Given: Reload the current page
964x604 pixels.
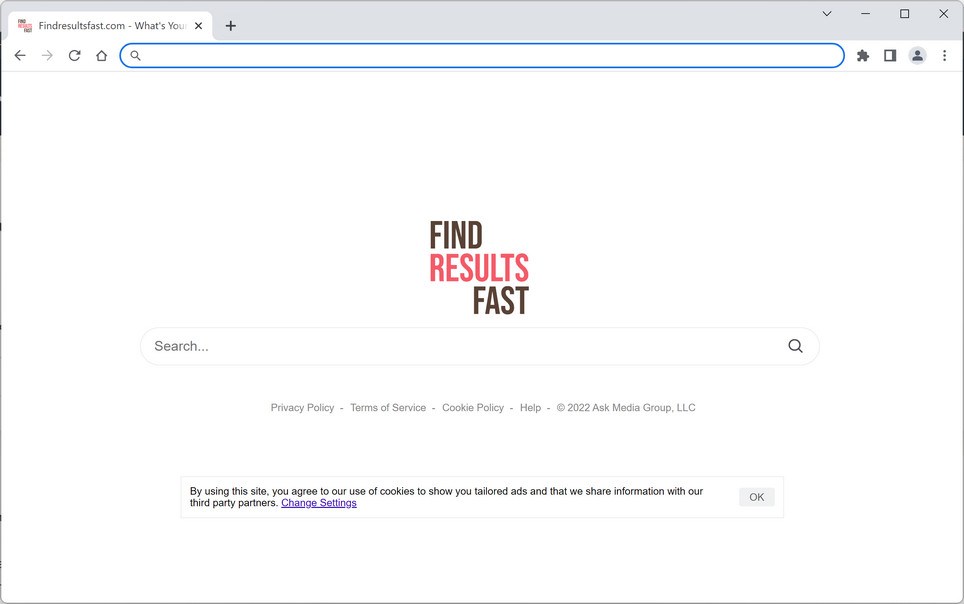Looking at the screenshot, I should [74, 56].
